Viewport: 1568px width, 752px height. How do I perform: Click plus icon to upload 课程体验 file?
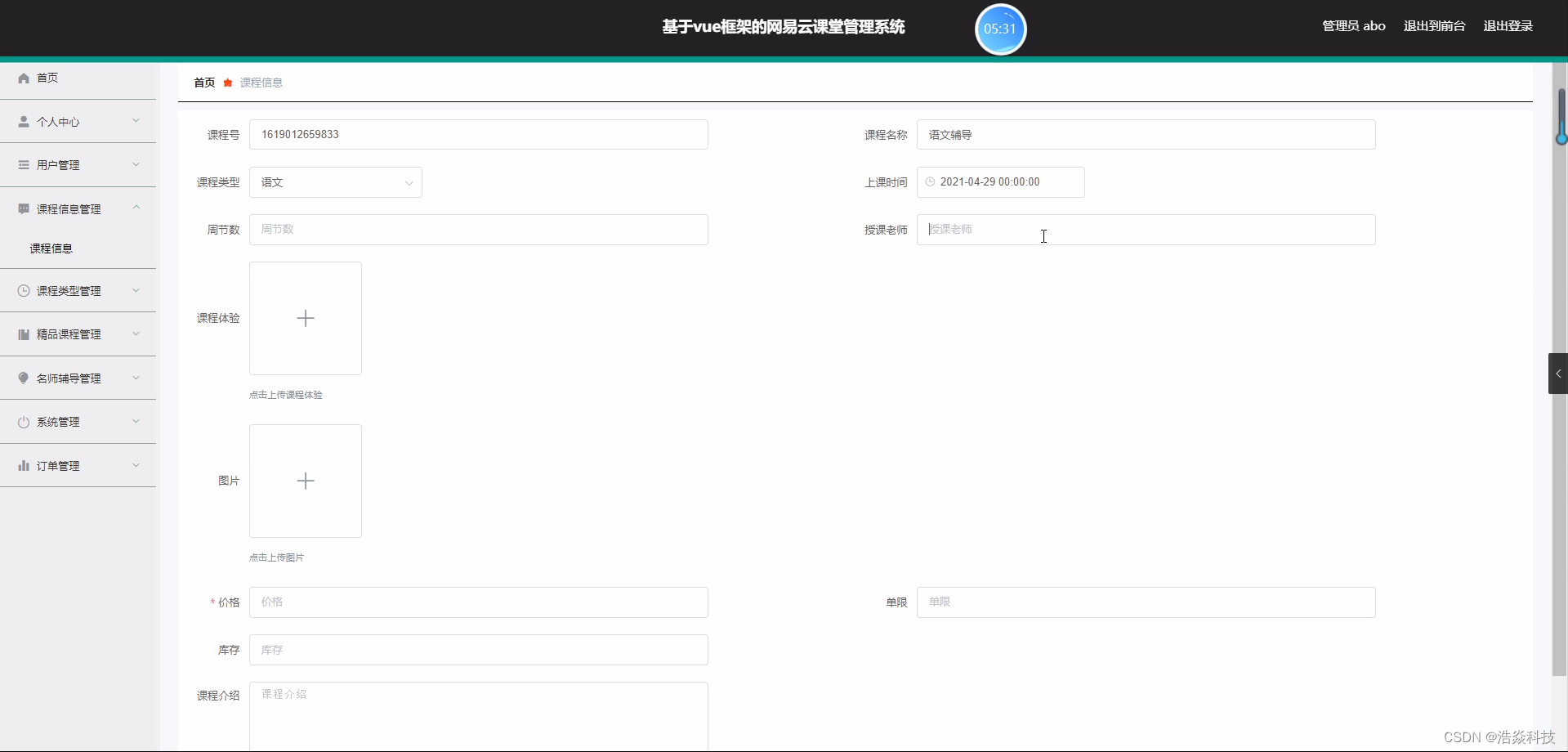(x=305, y=318)
